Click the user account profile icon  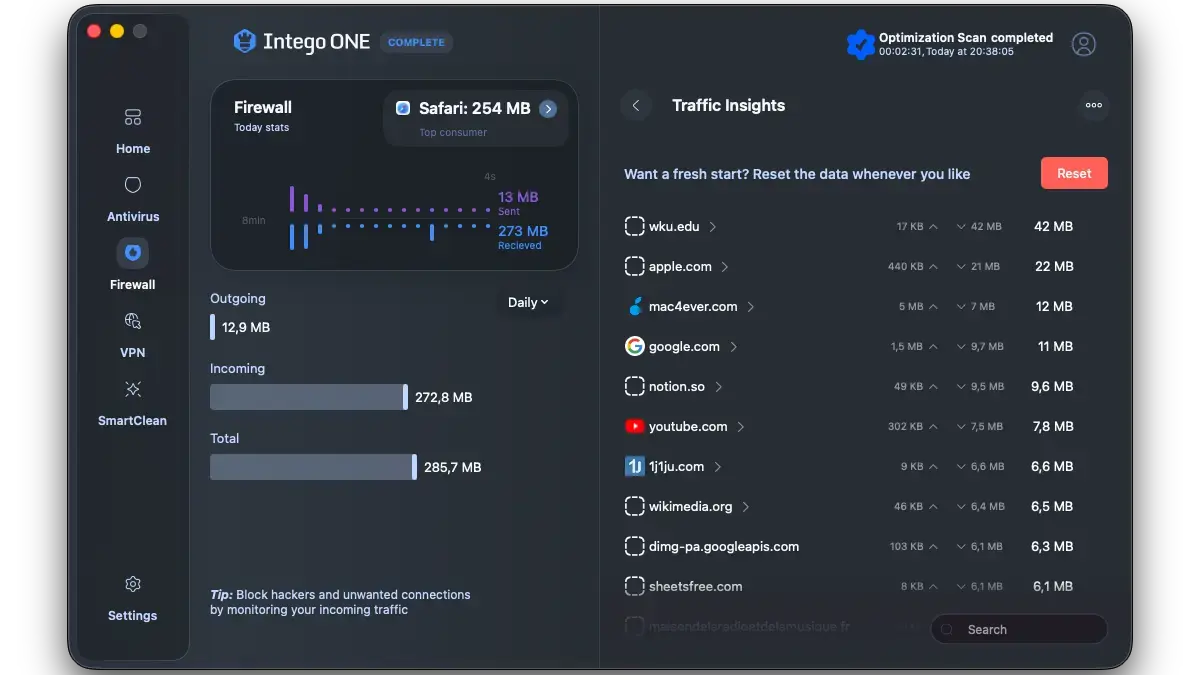click(x=1083, y=44)
